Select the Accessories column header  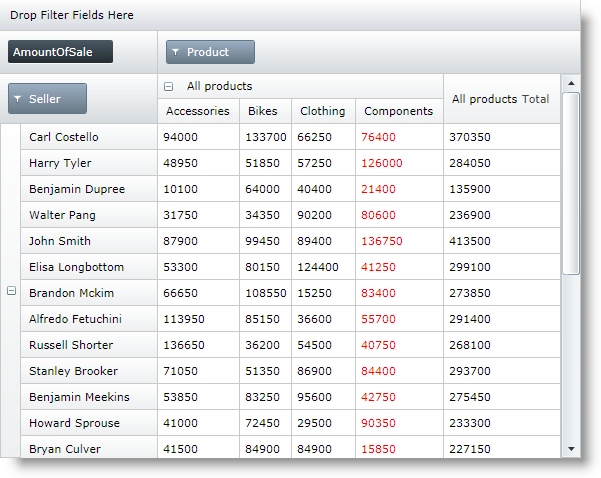point(198,111)
